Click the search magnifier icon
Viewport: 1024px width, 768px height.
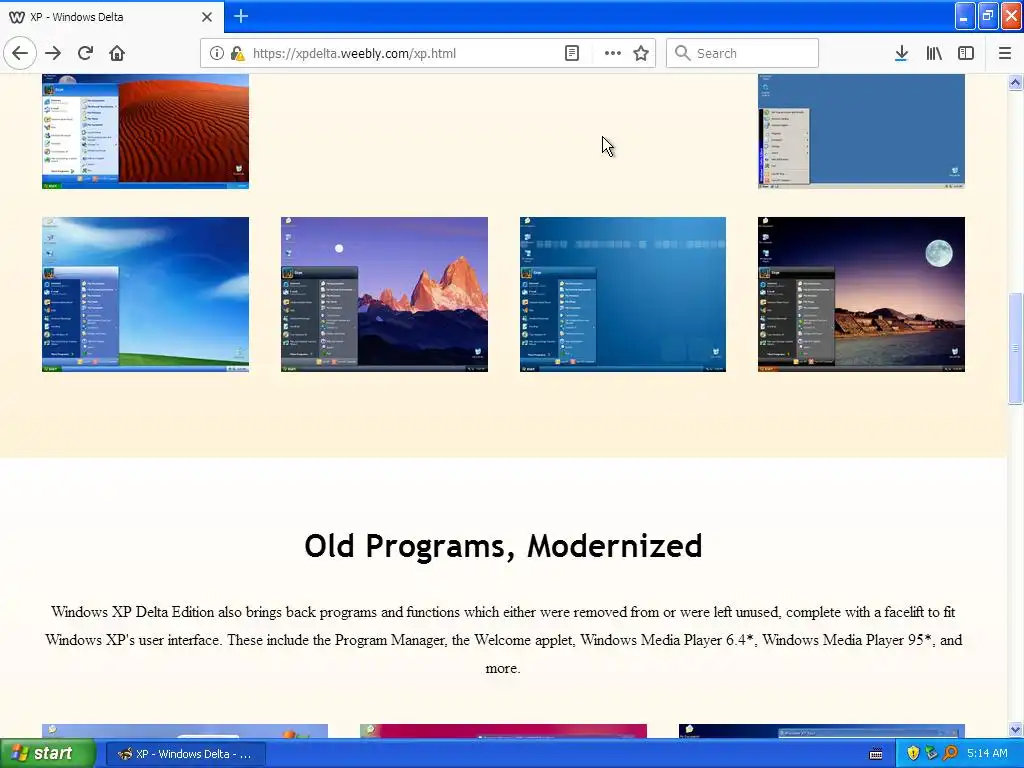pos(682,53)
